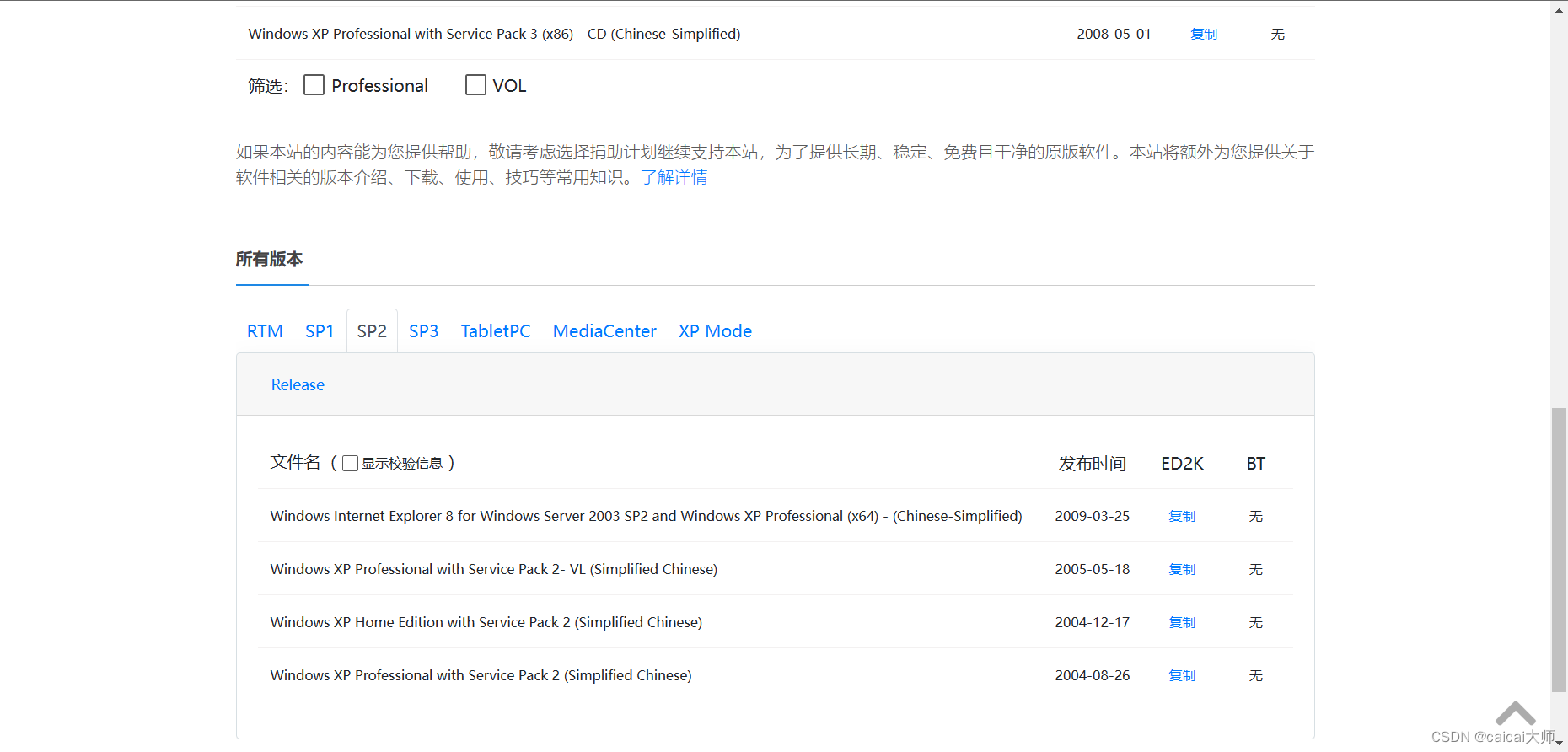Open the SP3 tab

click(423, 331)
